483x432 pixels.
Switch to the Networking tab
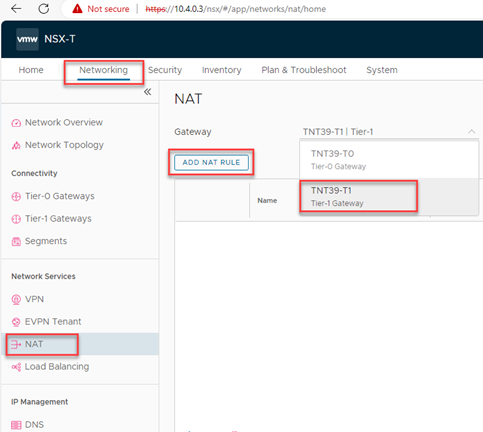[104, 70]
